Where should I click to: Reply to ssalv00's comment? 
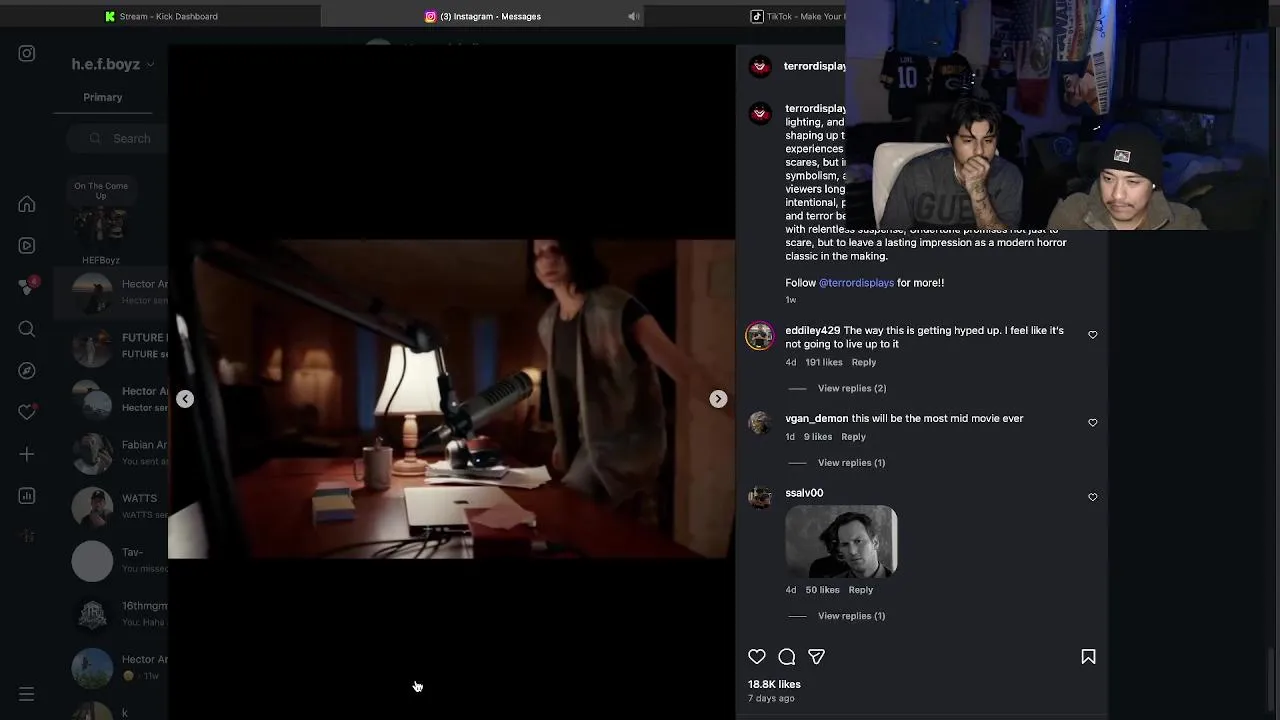[x=860, y=590]
